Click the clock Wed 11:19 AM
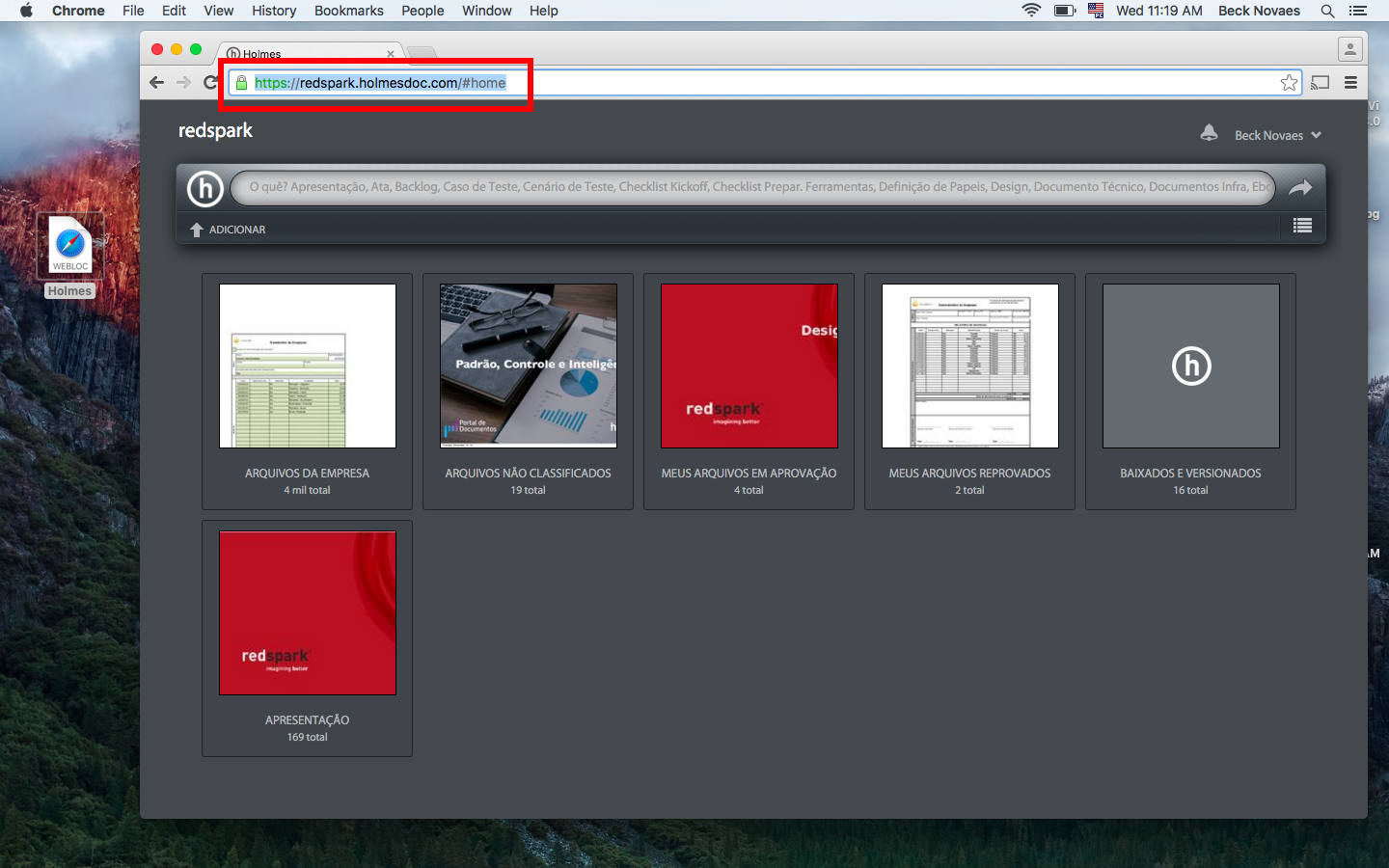 click(1159, 11)
